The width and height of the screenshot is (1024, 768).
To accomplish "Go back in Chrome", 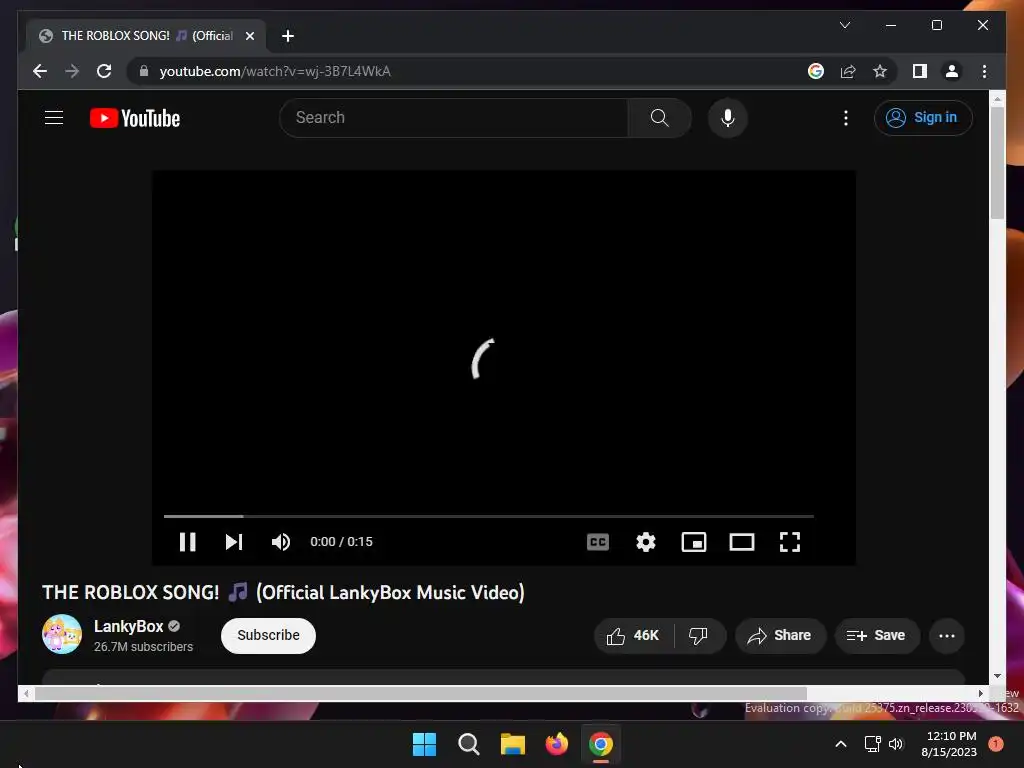I will pyautogui.click(x=40, y=71).
